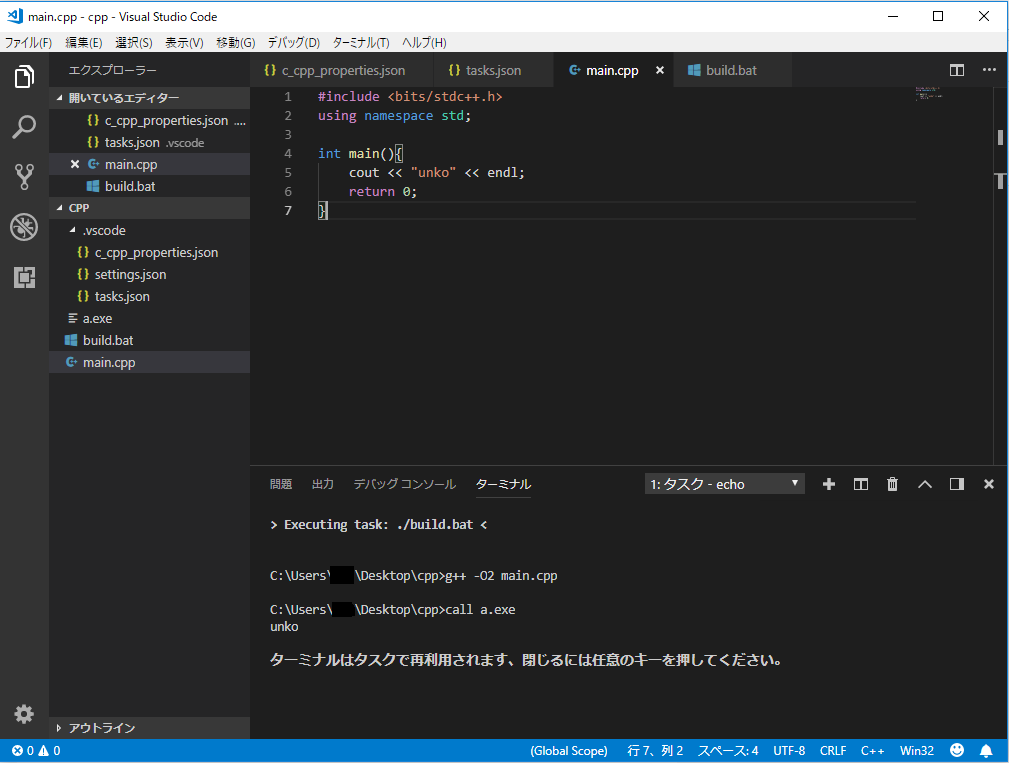The width and height of the screenshot is (1009, 763).
Task: Switch to c_cpp_properties.json editor tab
Action: pos(342,70)
